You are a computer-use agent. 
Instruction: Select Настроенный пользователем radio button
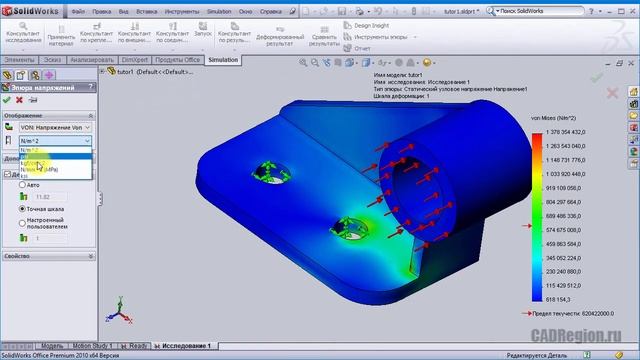coord(22,223)
